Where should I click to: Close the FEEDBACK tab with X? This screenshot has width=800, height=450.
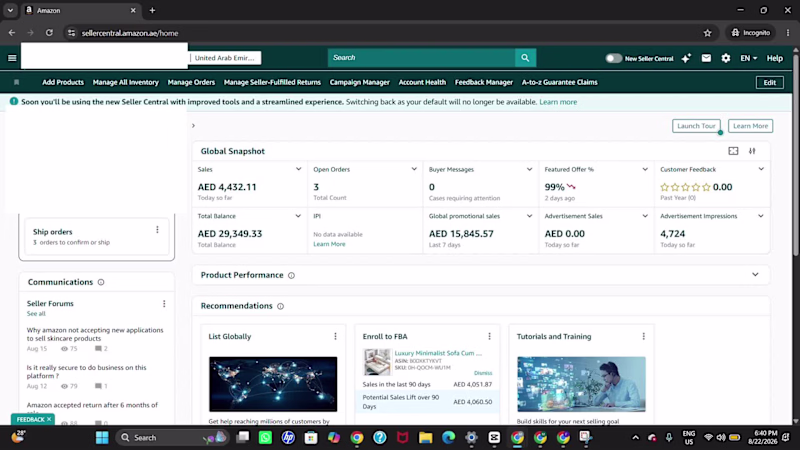[49, 419]
